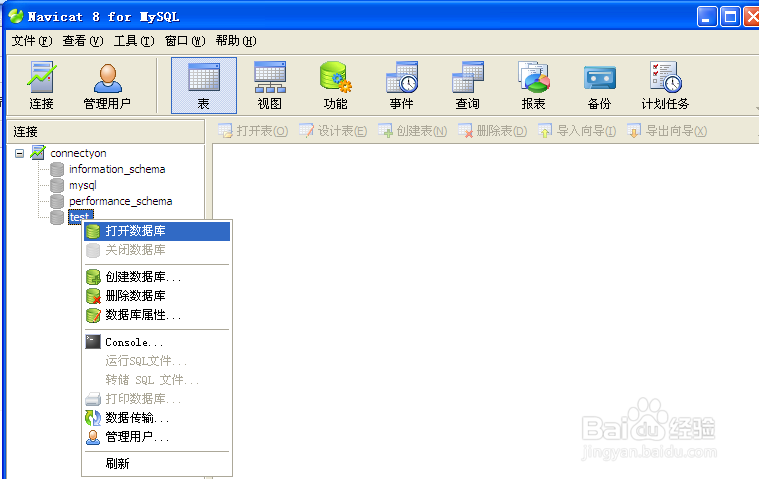Click the 事件 (Events) toolbar icon
759x479 pixels.
401,86
